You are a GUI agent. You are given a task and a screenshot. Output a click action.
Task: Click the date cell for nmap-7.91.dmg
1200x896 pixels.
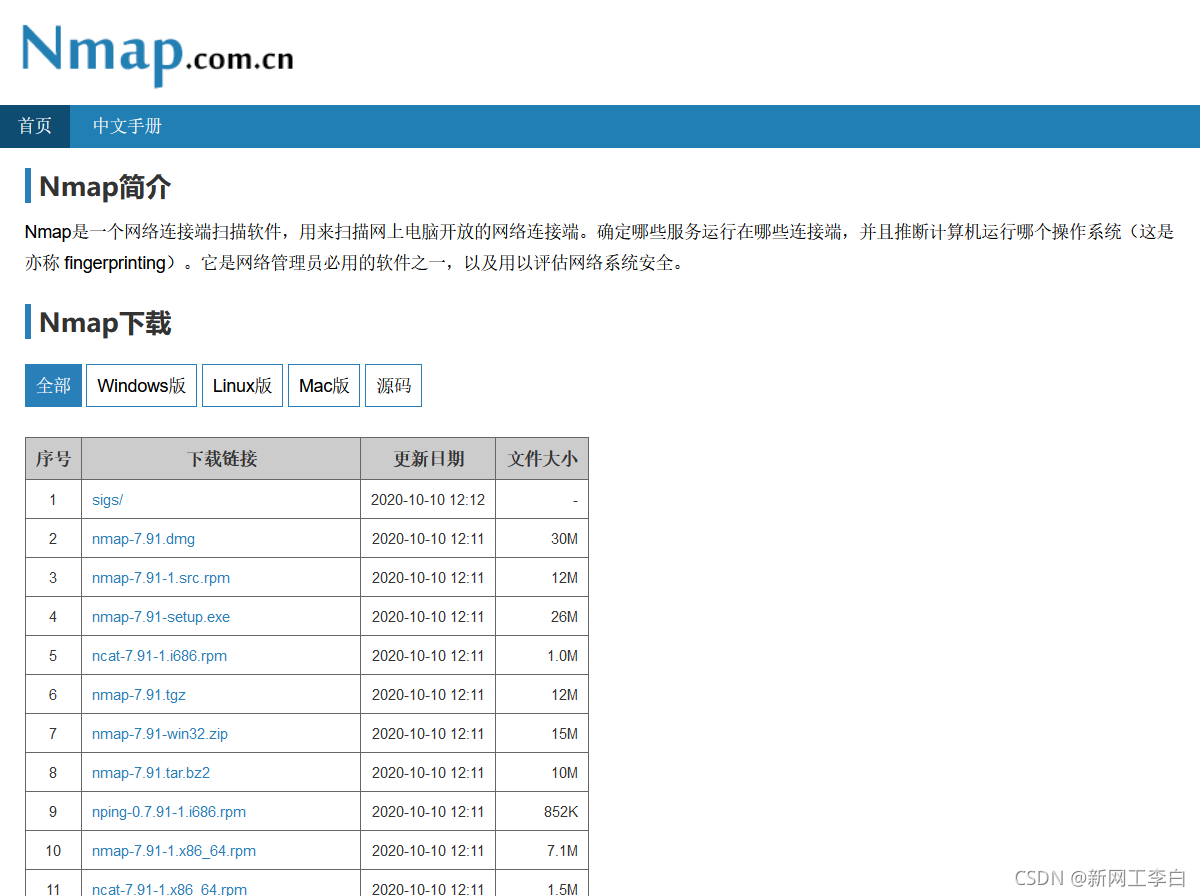(x=428, y=539)
